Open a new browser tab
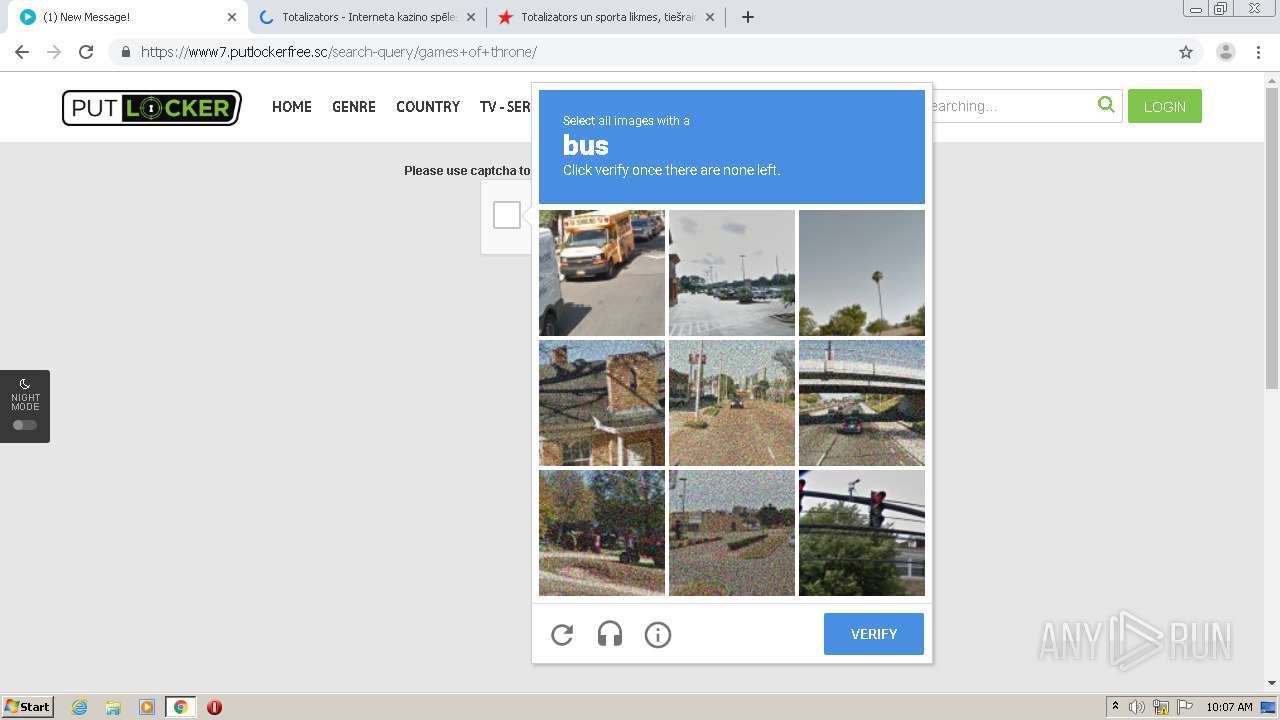This screenshot has height=720, width=1280. (x=748, y=17)
